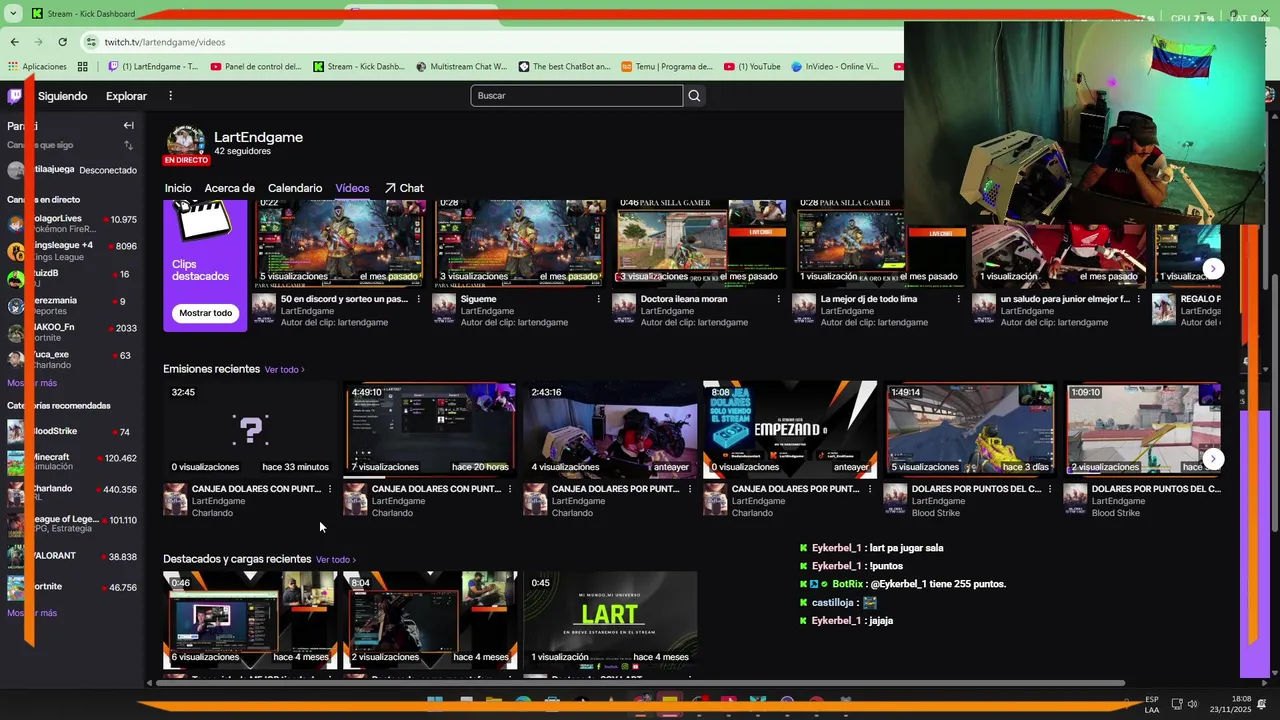Show next clips with carousel arrow
This screenshot has height=720, width=1280.
click(1212, 268)
